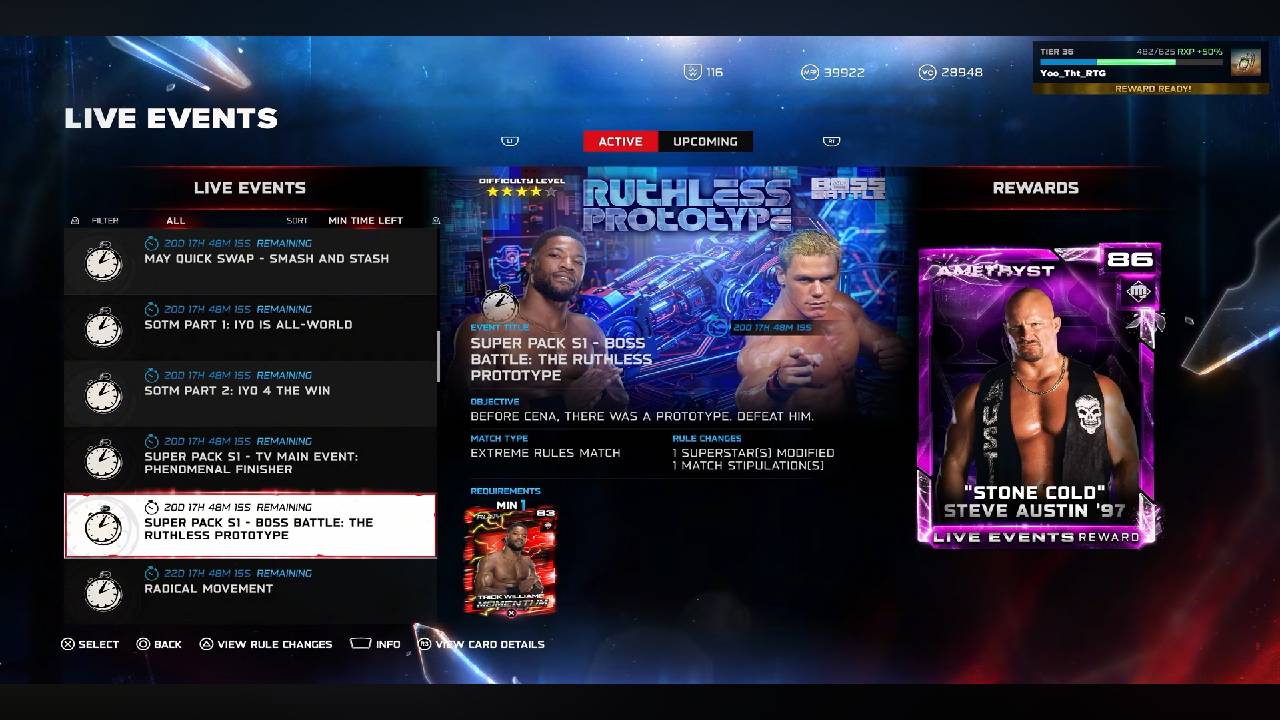Open the Filter option set to All
The height and width of the screenshot is (720, 1280).
click(176, 220)
